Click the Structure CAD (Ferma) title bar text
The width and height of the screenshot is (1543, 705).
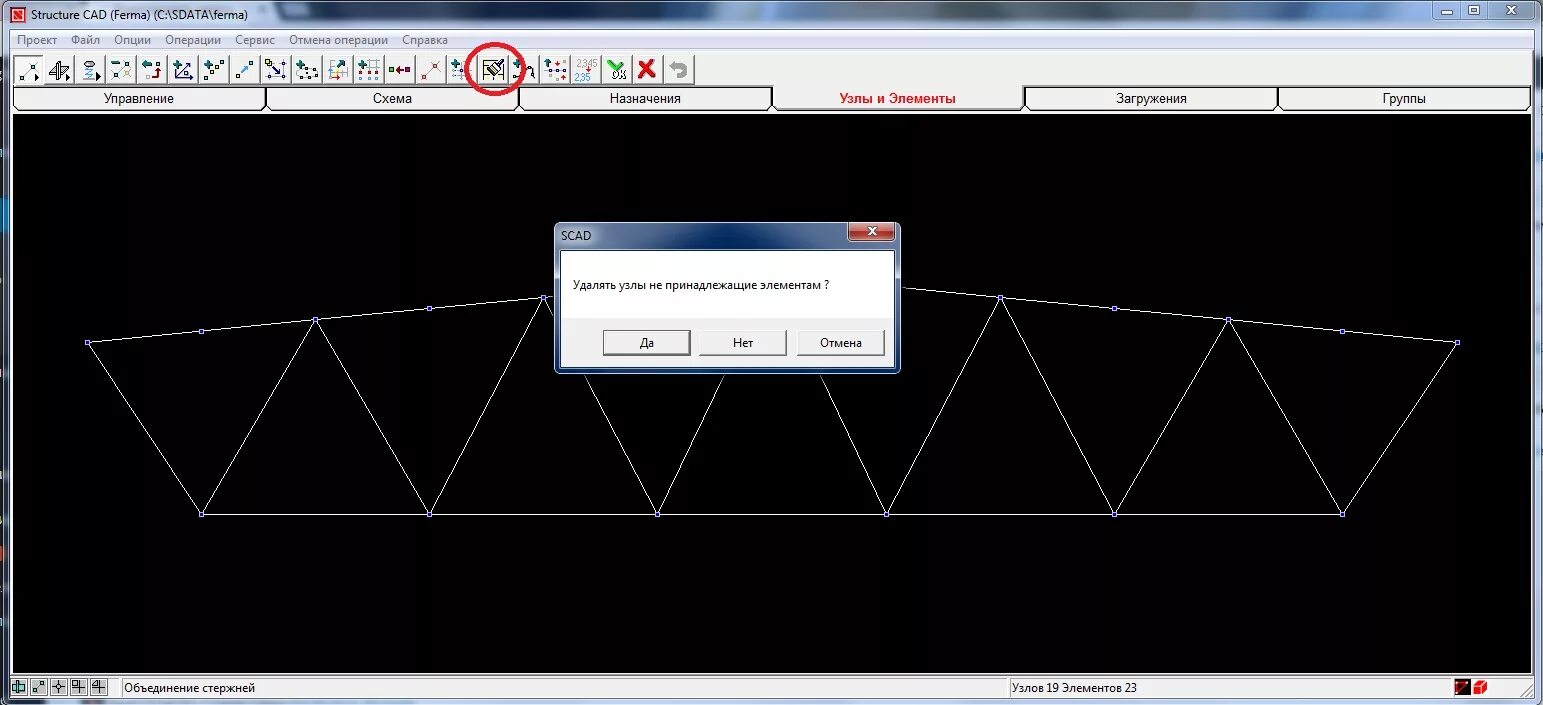(x=139, y=14)
